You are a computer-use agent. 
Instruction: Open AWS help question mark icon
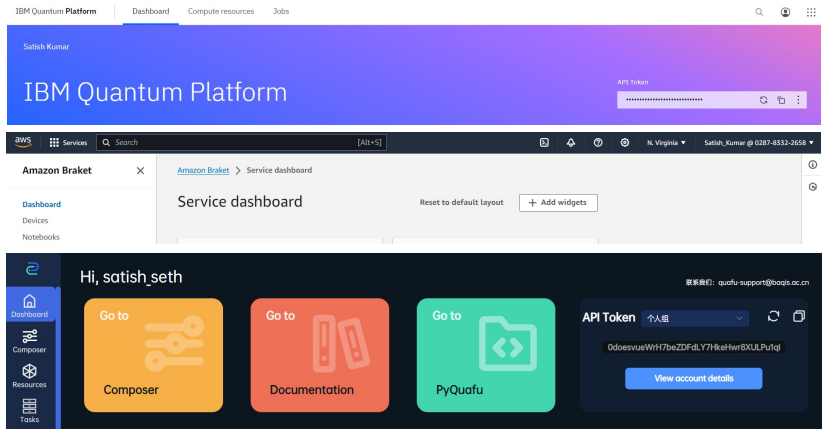tap(598, 143)
